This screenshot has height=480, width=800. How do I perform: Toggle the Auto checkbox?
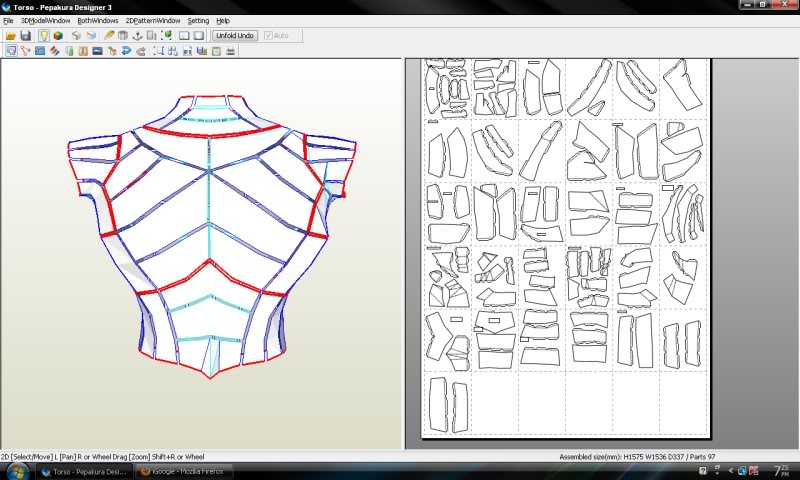pos(277,36)
